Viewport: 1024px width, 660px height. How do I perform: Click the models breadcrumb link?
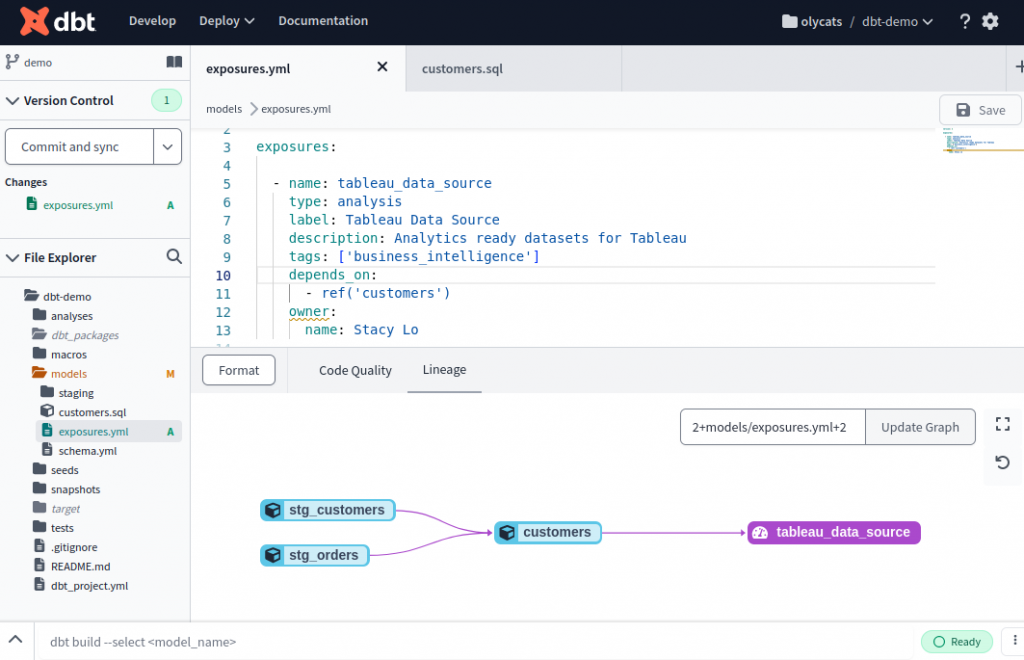(x=224, y=109)
